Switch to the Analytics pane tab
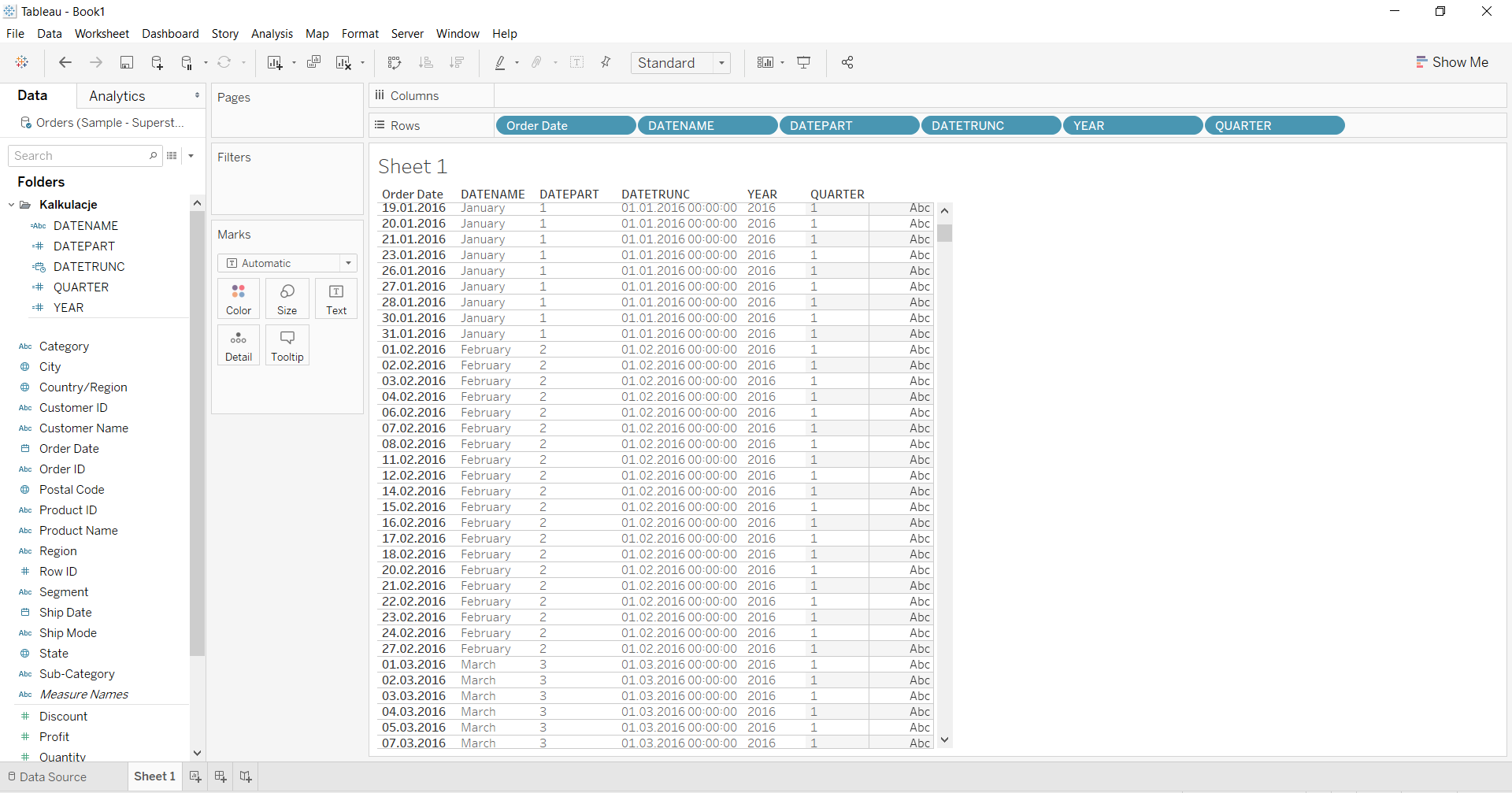 click(117, 96)
